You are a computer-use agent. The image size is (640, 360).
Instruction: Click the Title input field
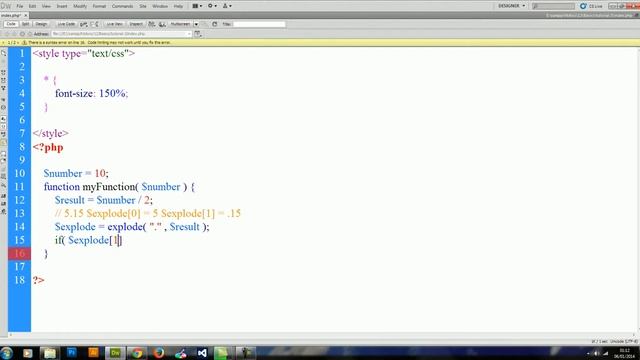[259, 24]
